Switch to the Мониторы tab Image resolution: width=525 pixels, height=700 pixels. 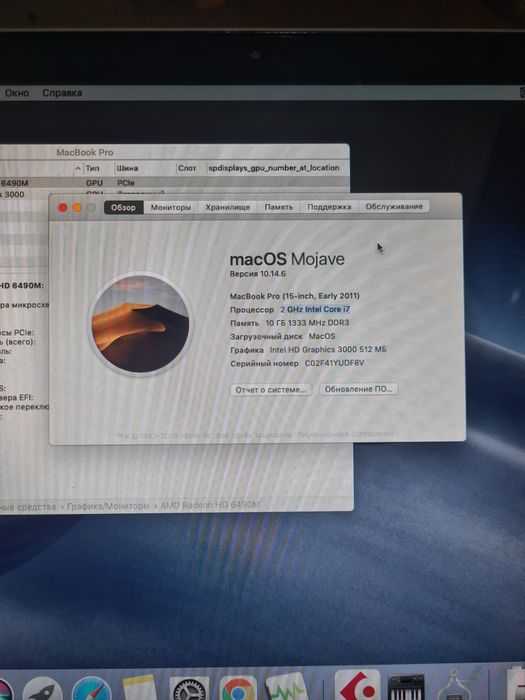pyautogui.click(x=171, y=207)
